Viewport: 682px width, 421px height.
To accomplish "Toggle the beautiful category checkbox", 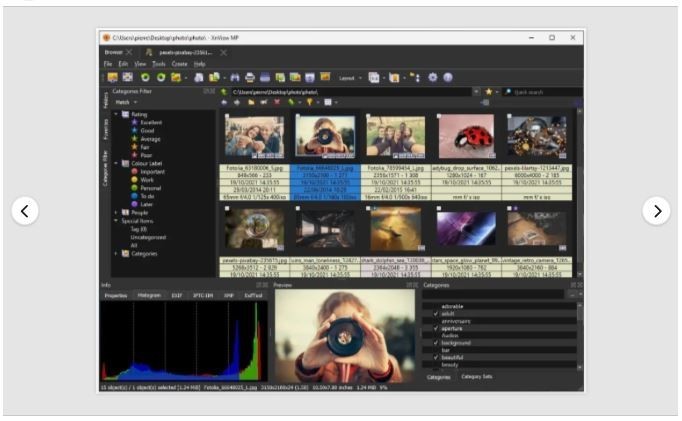I will pyautogui.click(x=436, y=357).
